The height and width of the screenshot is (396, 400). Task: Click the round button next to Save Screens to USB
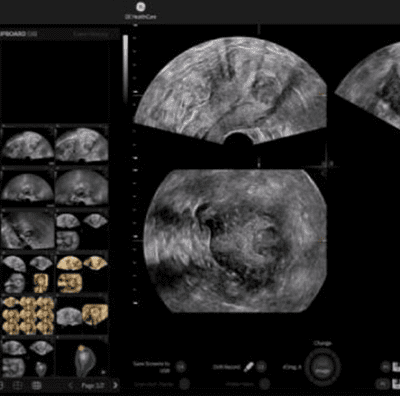[181, 367]
